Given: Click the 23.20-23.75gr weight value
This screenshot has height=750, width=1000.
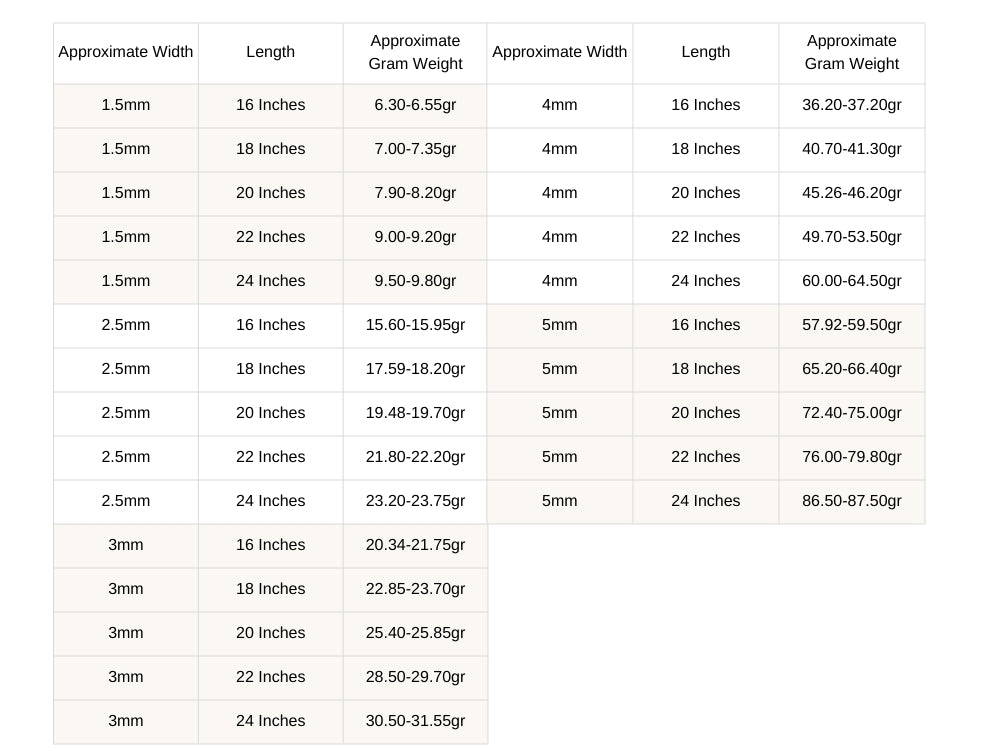Looking at the screenshot, I should tap(415, 501).
